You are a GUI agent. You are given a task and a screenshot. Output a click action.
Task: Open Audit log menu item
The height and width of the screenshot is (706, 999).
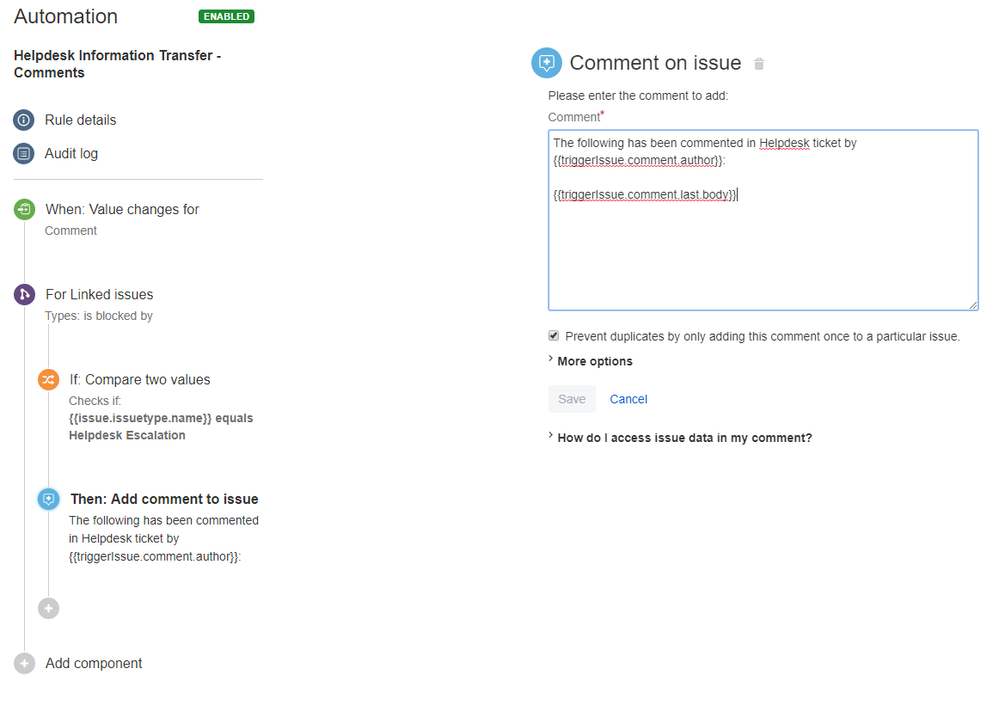71,154
